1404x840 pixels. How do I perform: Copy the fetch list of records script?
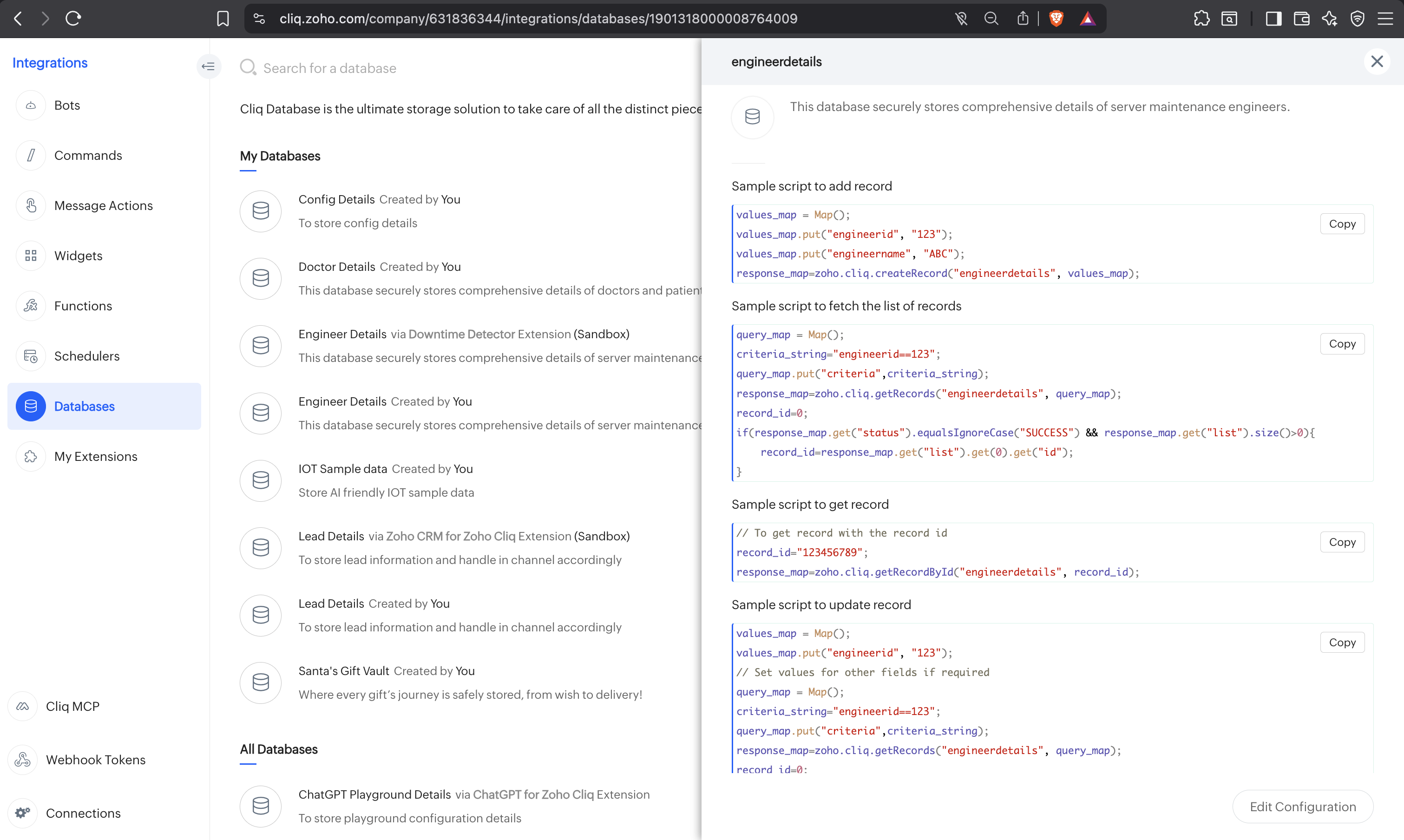1342,344
